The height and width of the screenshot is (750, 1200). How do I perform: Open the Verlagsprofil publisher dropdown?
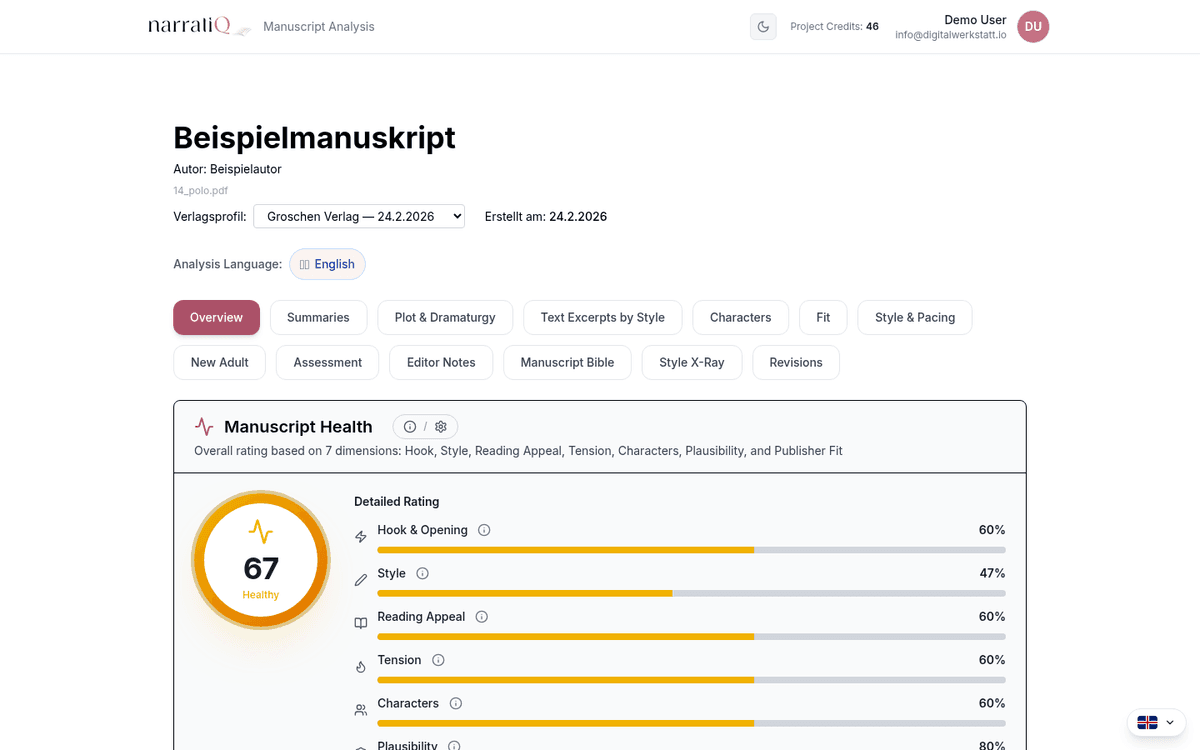358,215
